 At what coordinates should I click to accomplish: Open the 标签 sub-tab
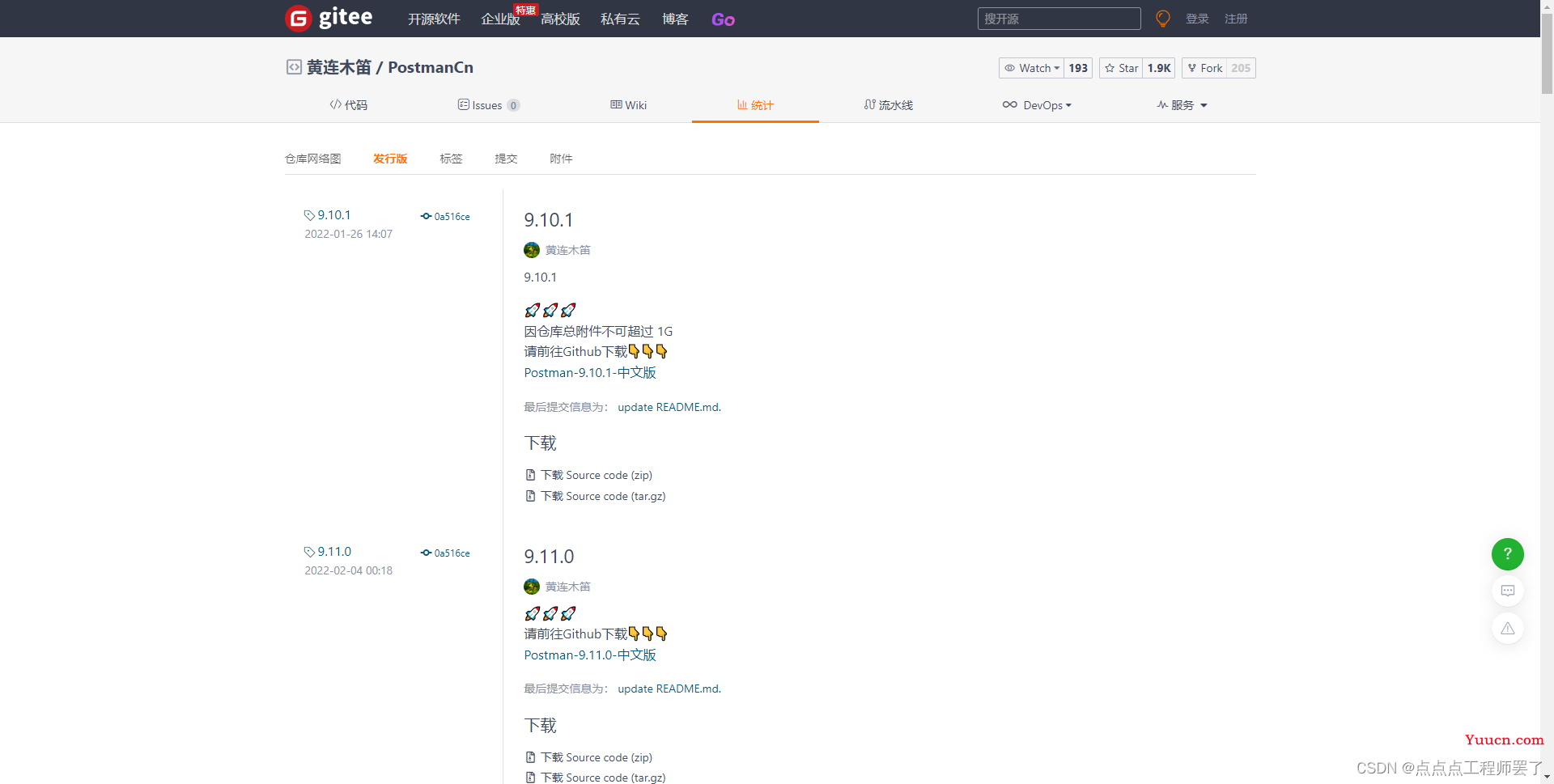click(451, 159)
